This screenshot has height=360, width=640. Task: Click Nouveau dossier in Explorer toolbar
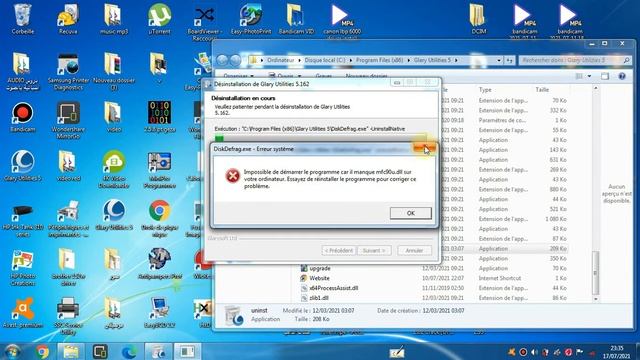[366, 76]
